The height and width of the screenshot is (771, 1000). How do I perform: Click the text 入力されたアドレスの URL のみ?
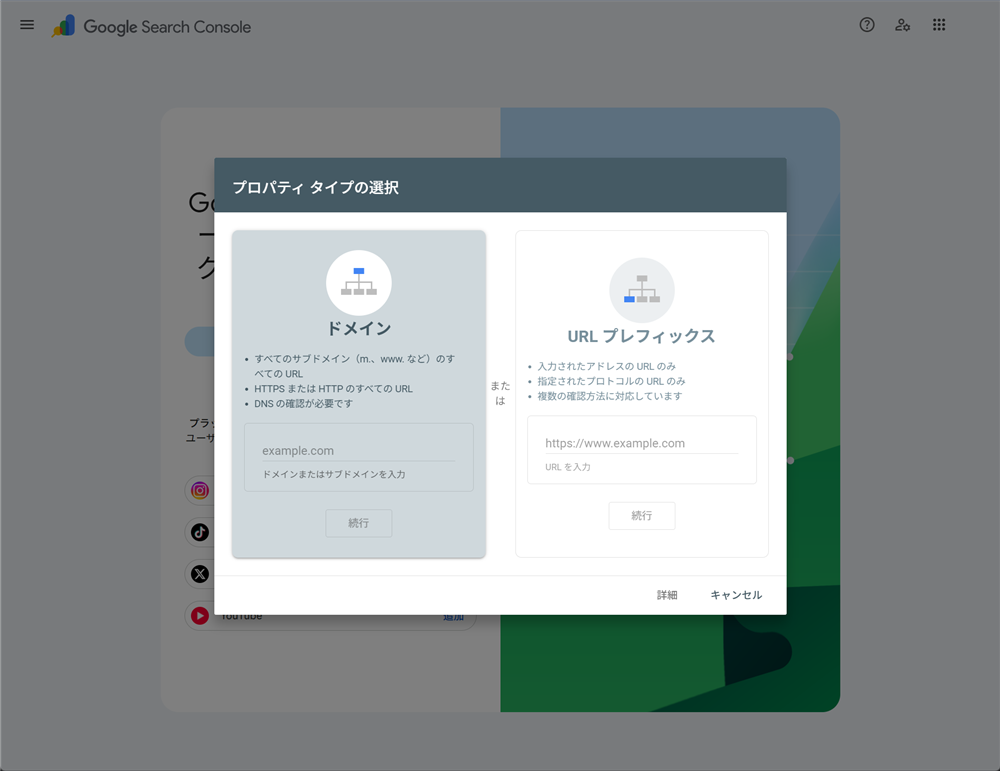607,366
